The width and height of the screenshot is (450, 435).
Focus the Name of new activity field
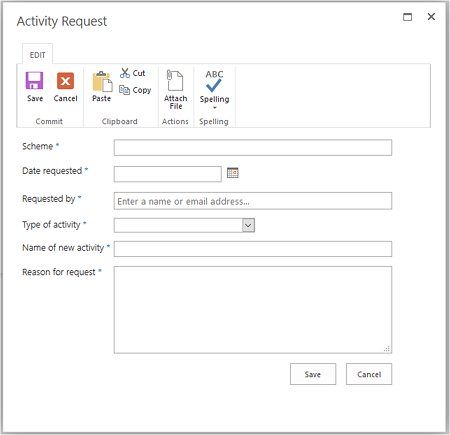(x=253, y=249)
